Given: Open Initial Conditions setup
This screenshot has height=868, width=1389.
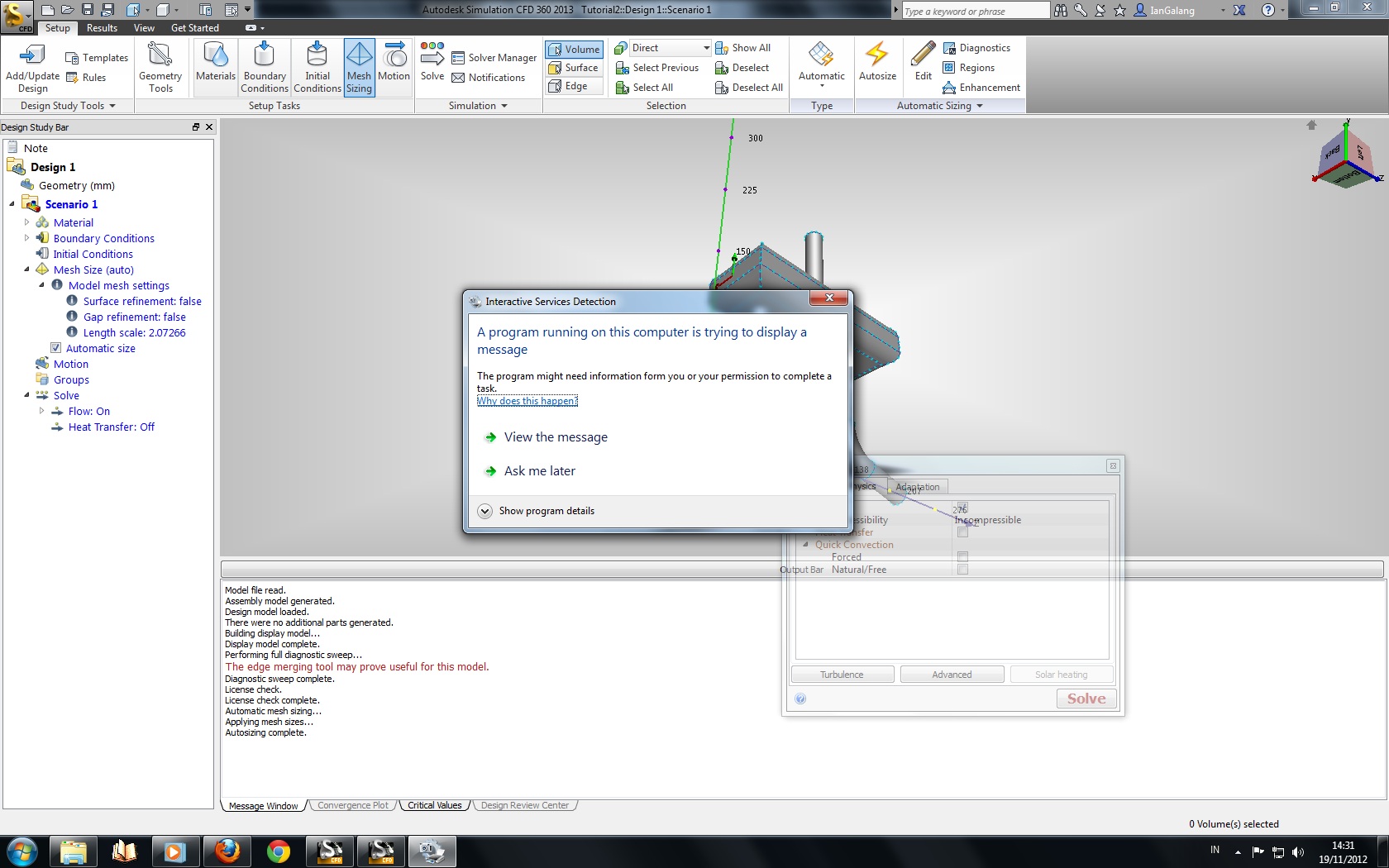Looking at the screenshot, I should click(317, 66).
